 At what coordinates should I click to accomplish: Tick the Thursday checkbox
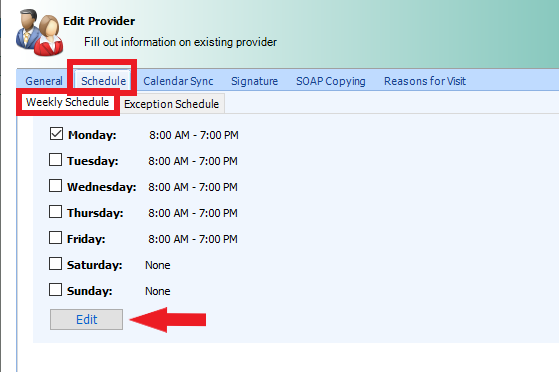tap(55, 212)
